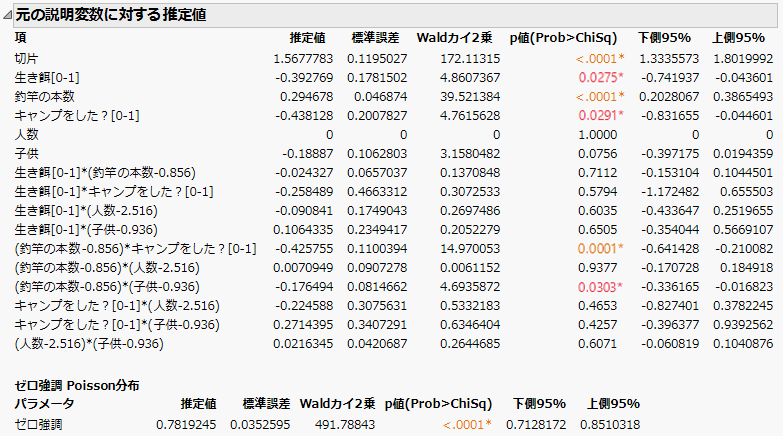This screenshot has height=436, width=783.
Task: Select the (釣竿の本数-0.856)*(人数-2.516) term
Action: pos(107,267)
